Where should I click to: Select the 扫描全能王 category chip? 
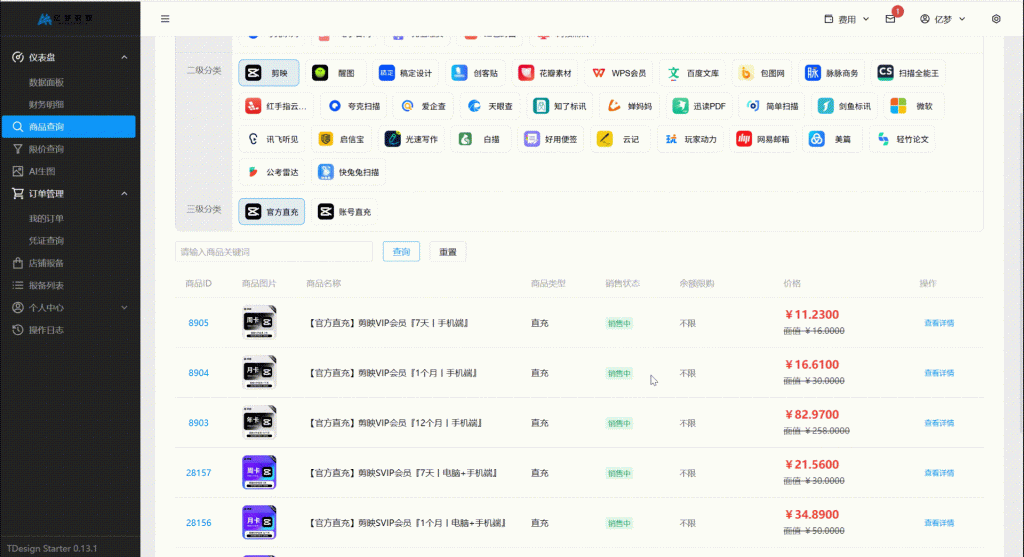click(908, 73)
